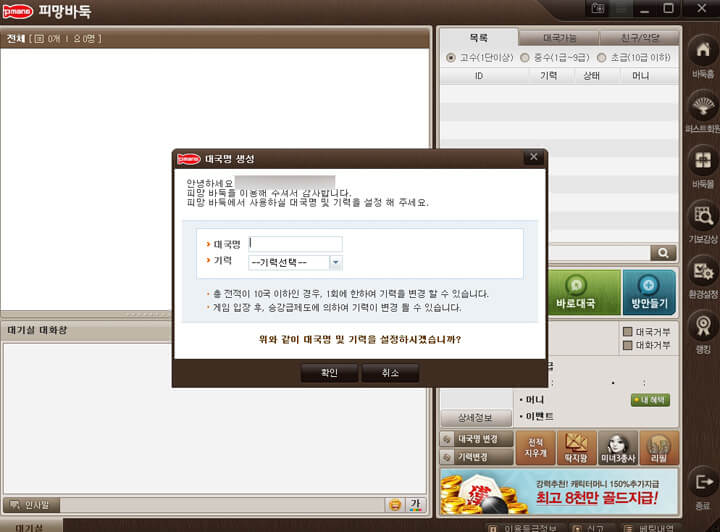
Task: Click the 상세정보 details button
Action: (476, 418)
